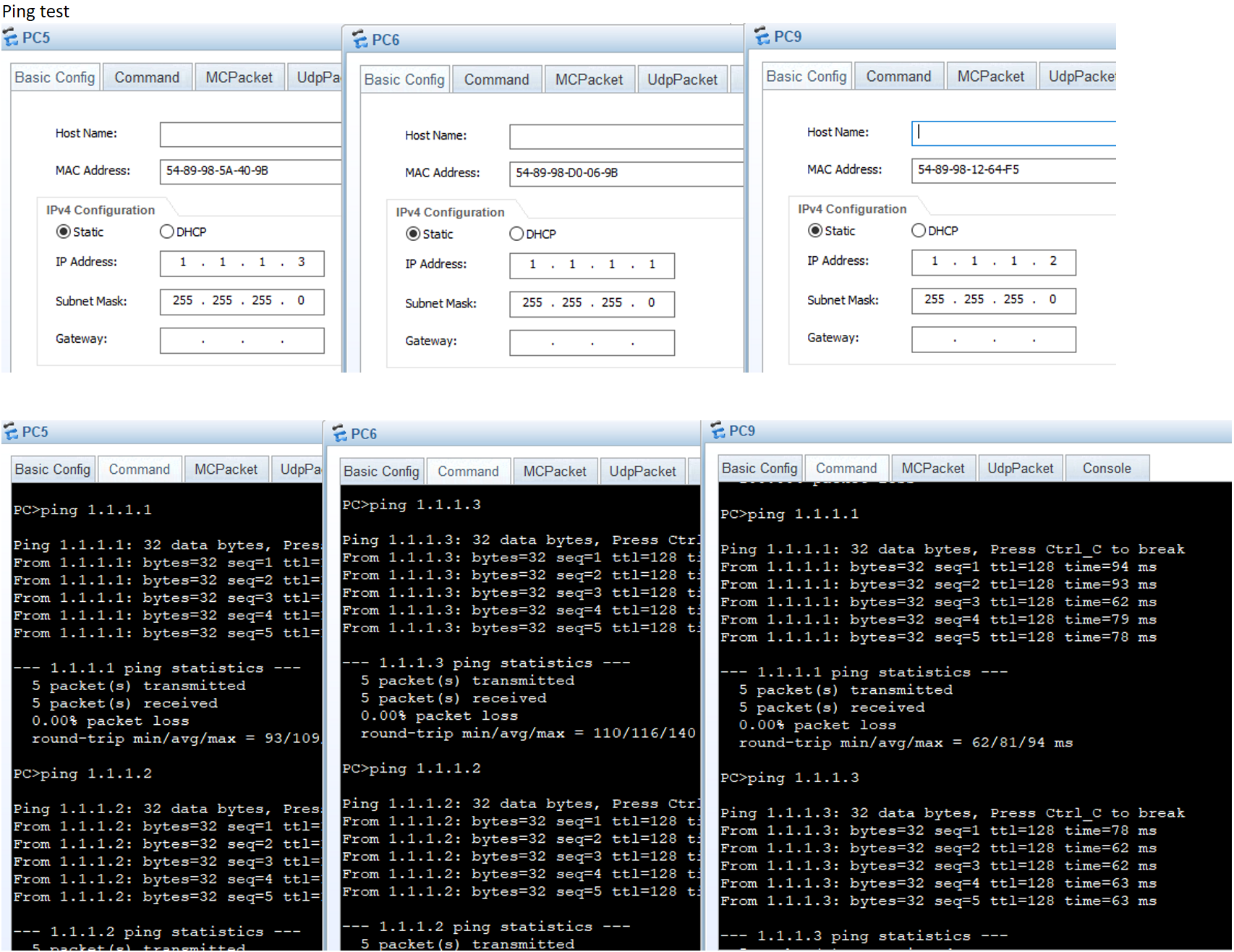Open Command tab in top PC6 window
The image size is (1234, 952).
497,79
